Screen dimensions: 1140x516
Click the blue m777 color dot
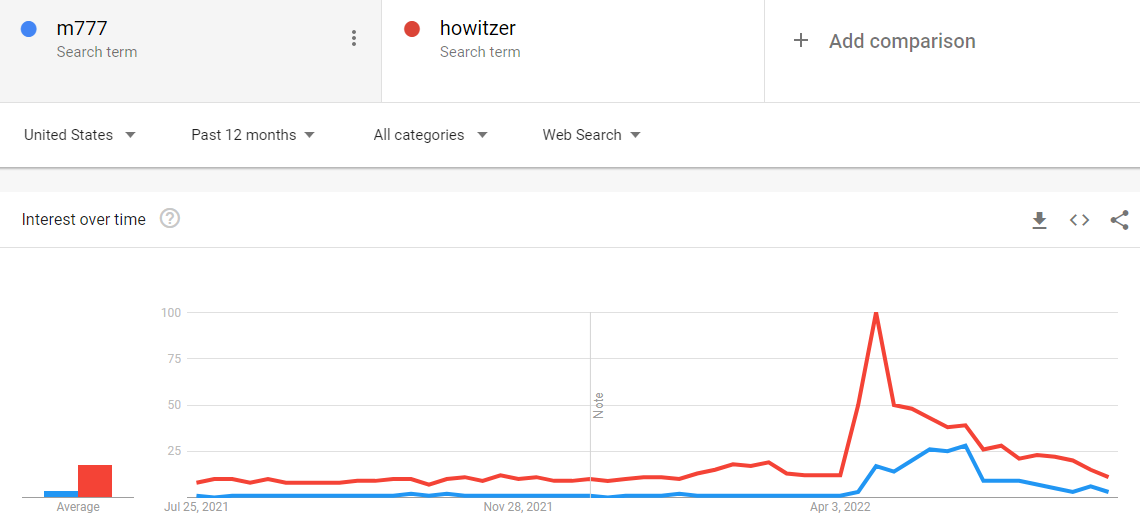click(29, 30)
